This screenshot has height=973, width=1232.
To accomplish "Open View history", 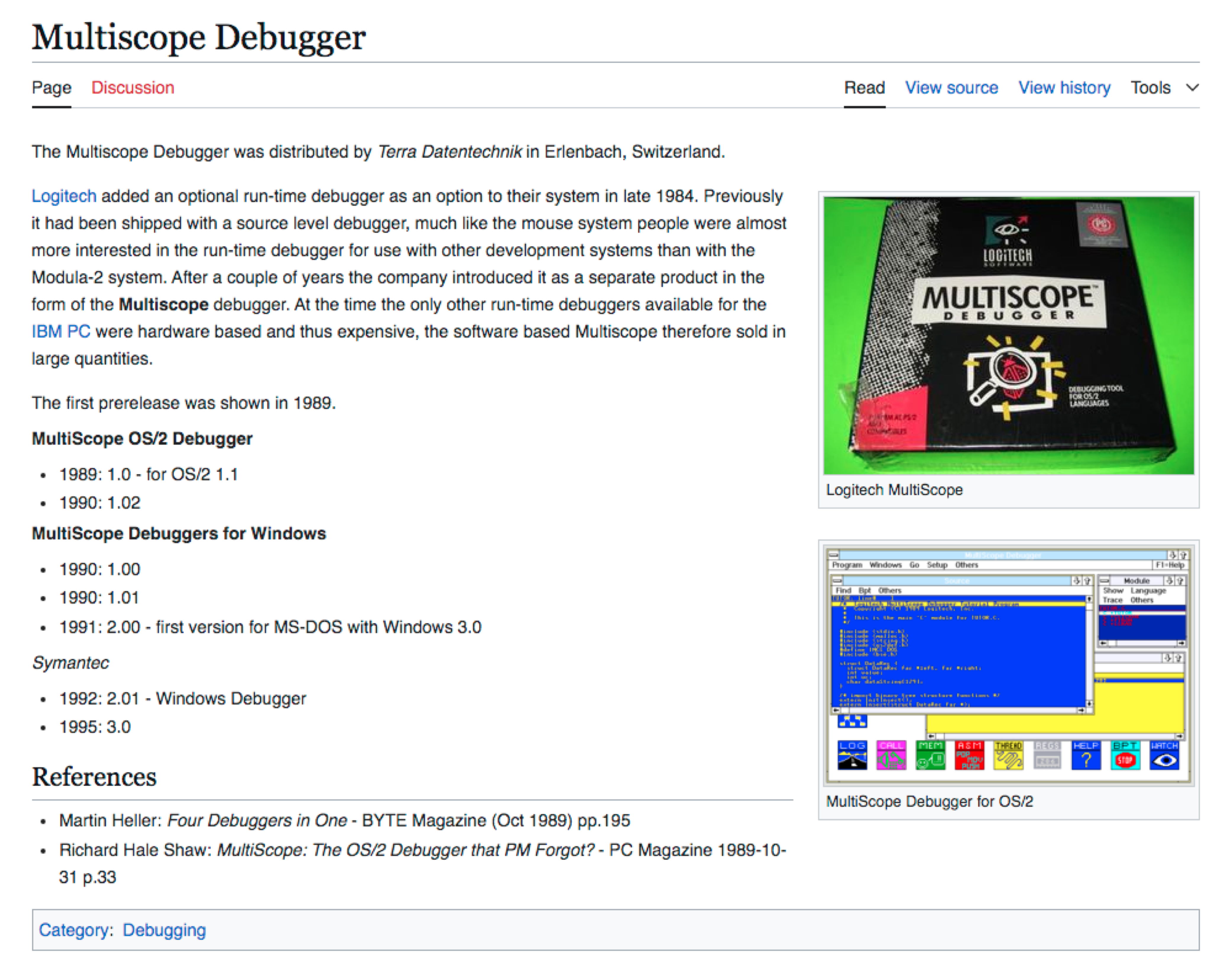I will [x=1064, y=88].
